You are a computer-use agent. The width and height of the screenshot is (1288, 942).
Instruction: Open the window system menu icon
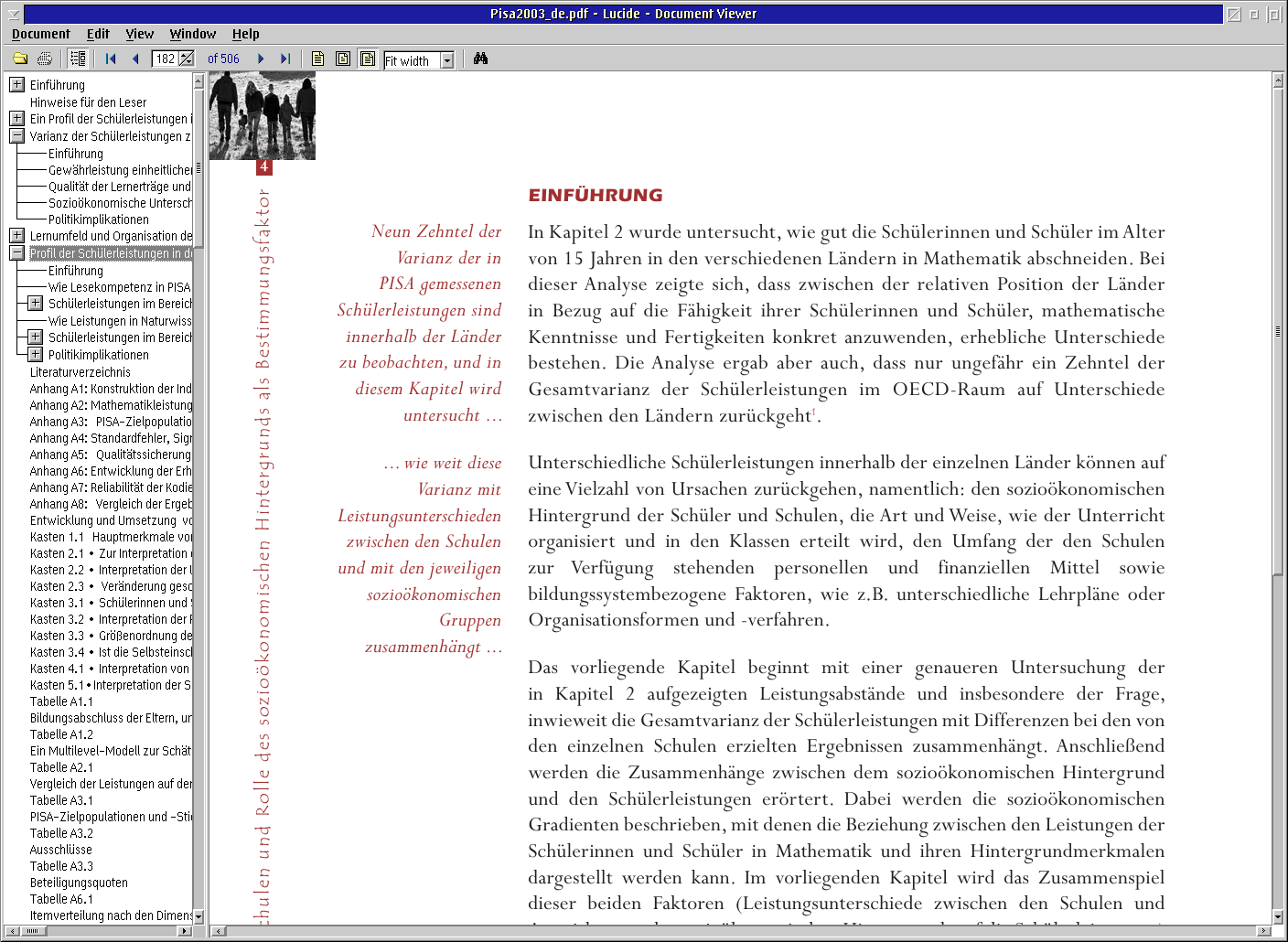[13, 14]
